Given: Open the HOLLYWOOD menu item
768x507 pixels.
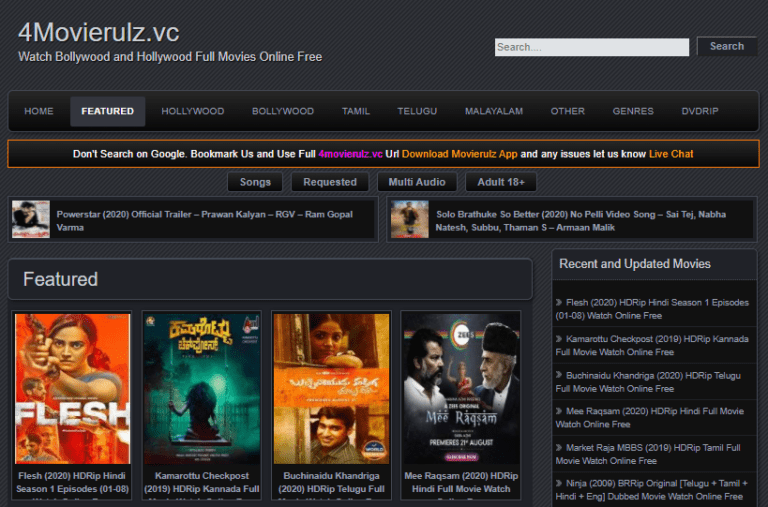Looking at the screenshot, I should click(192, 111).
